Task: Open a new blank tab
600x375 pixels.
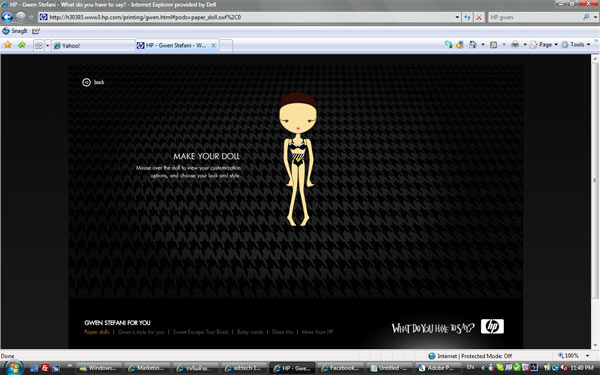Action: [x=226, y=46]
